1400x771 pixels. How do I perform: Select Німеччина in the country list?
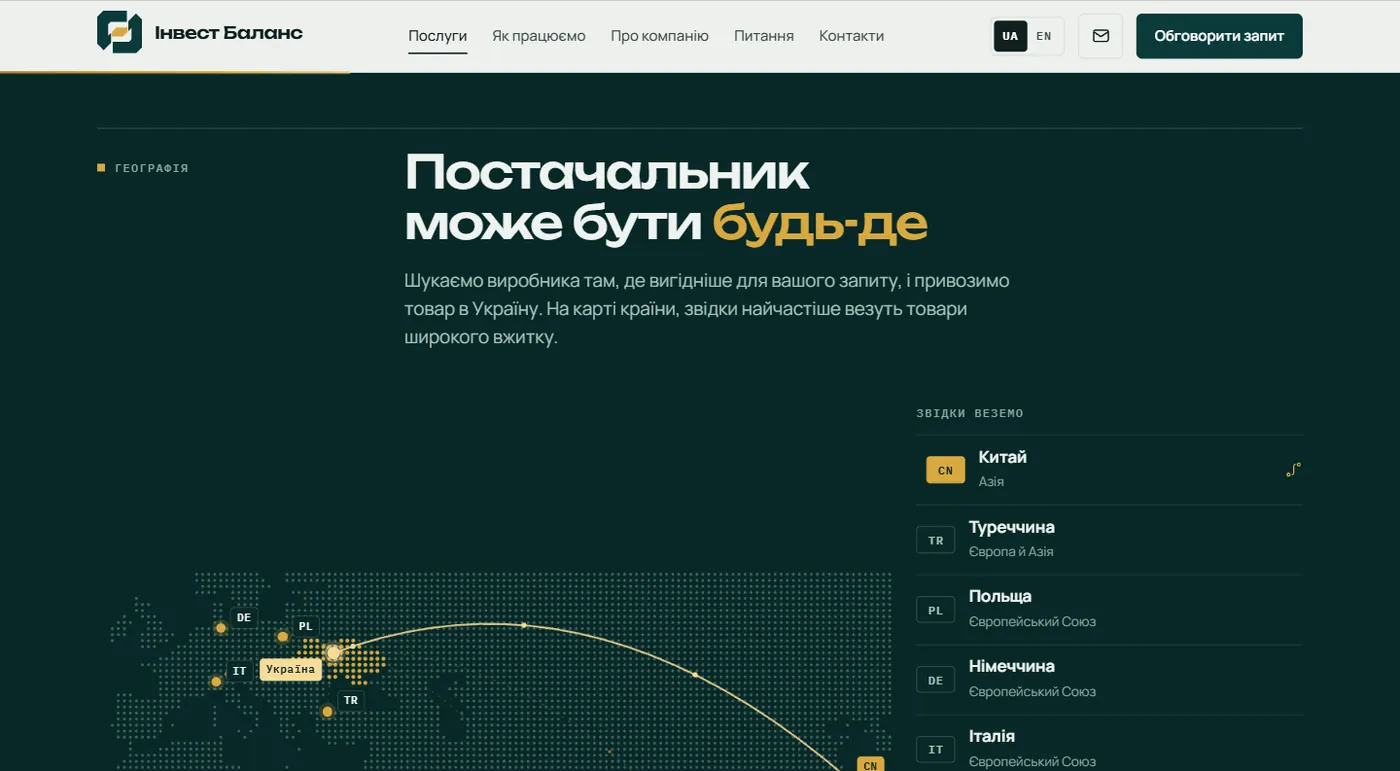click(x=1110, y=680)
